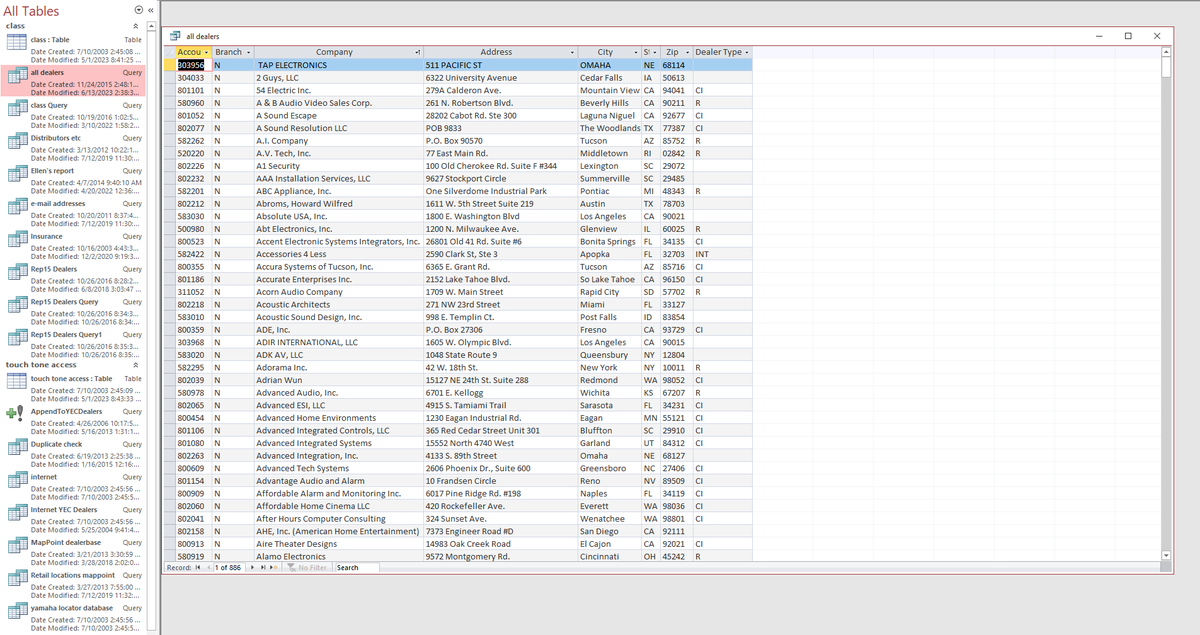Click the address '4915 S. Tamiami Trail'
1200x635 pixels.
pyautogui.click(x=500, y=405)
